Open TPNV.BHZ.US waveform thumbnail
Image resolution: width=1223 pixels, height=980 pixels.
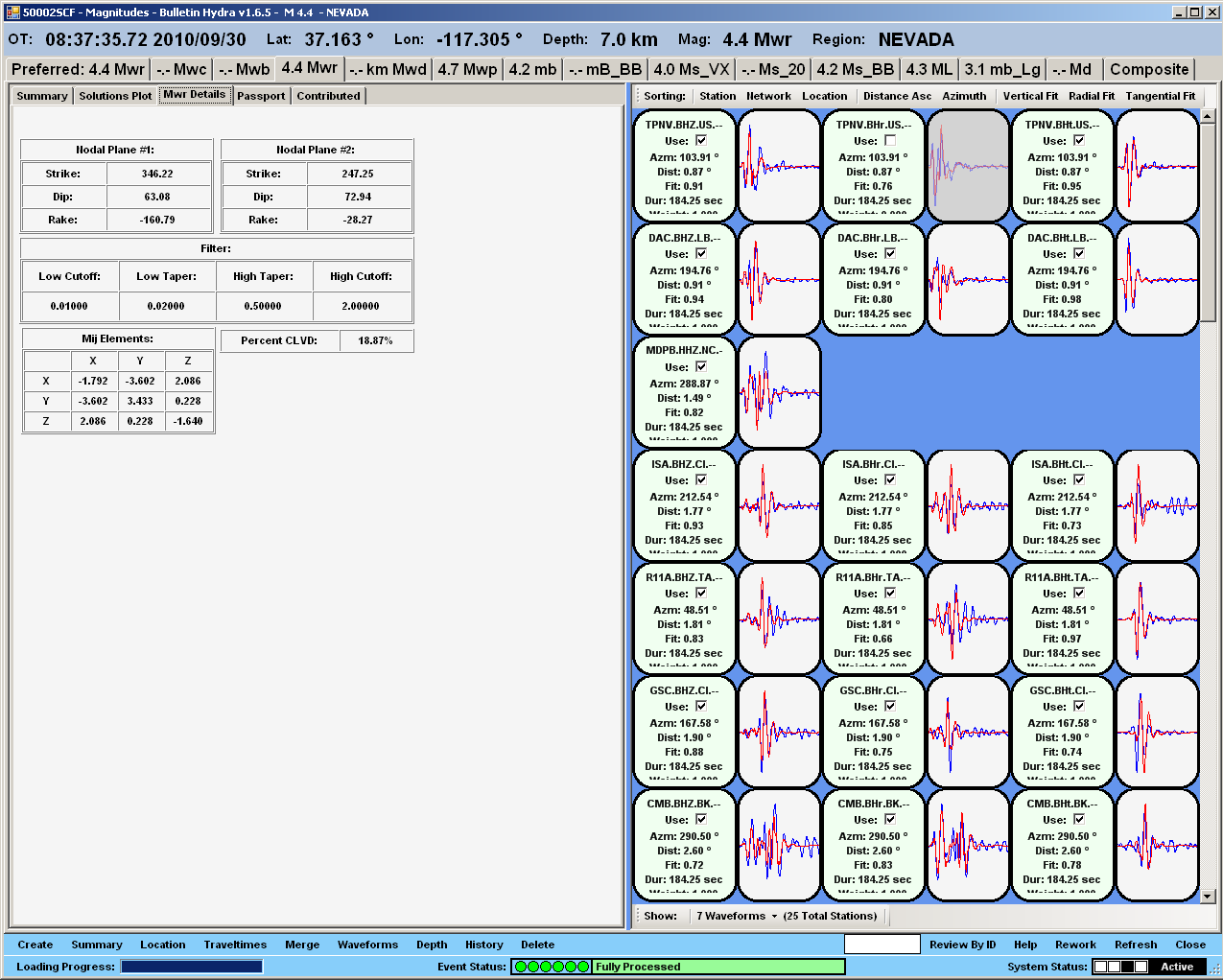780,166
